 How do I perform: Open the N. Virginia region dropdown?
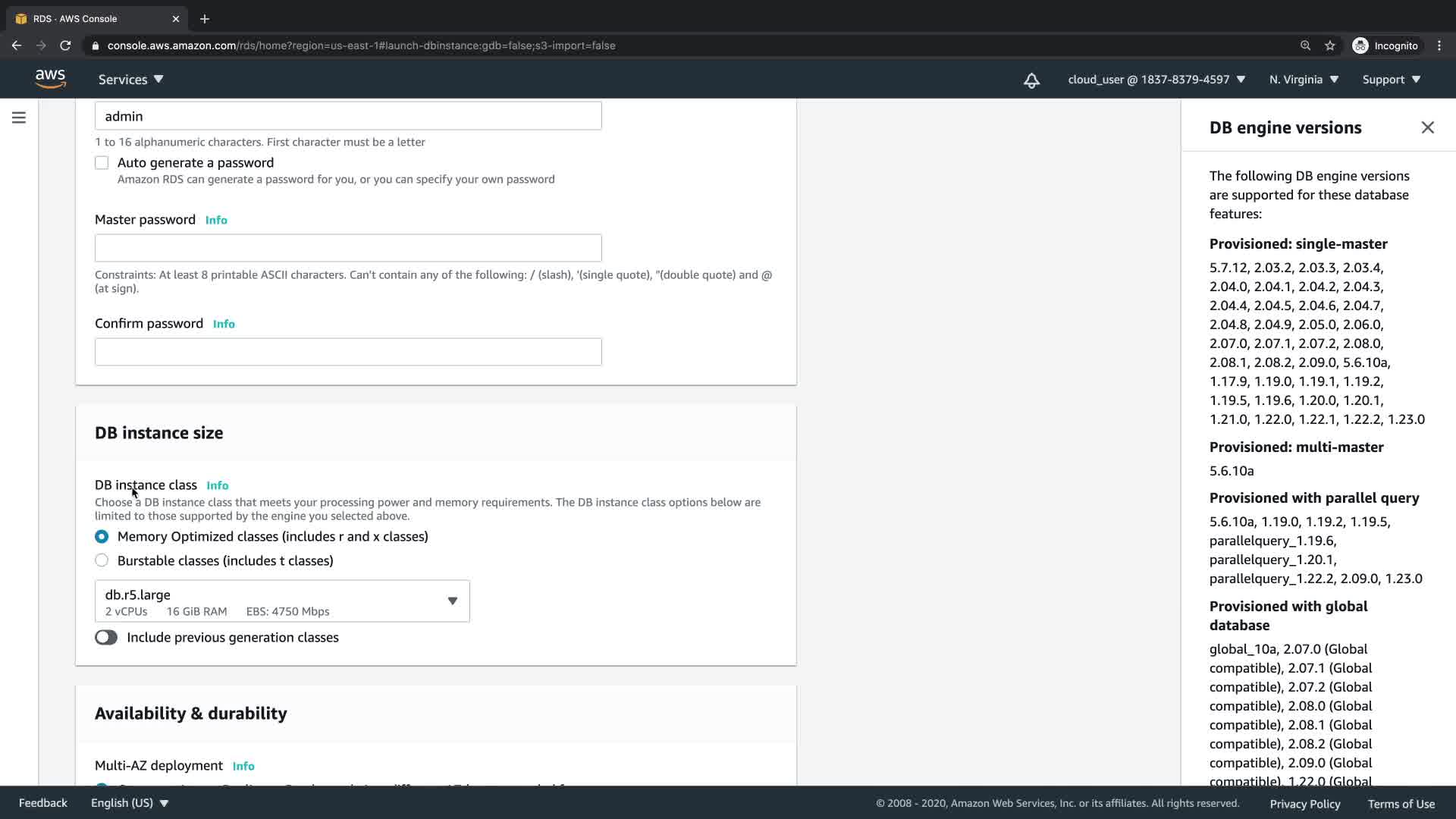[1304, 80]
